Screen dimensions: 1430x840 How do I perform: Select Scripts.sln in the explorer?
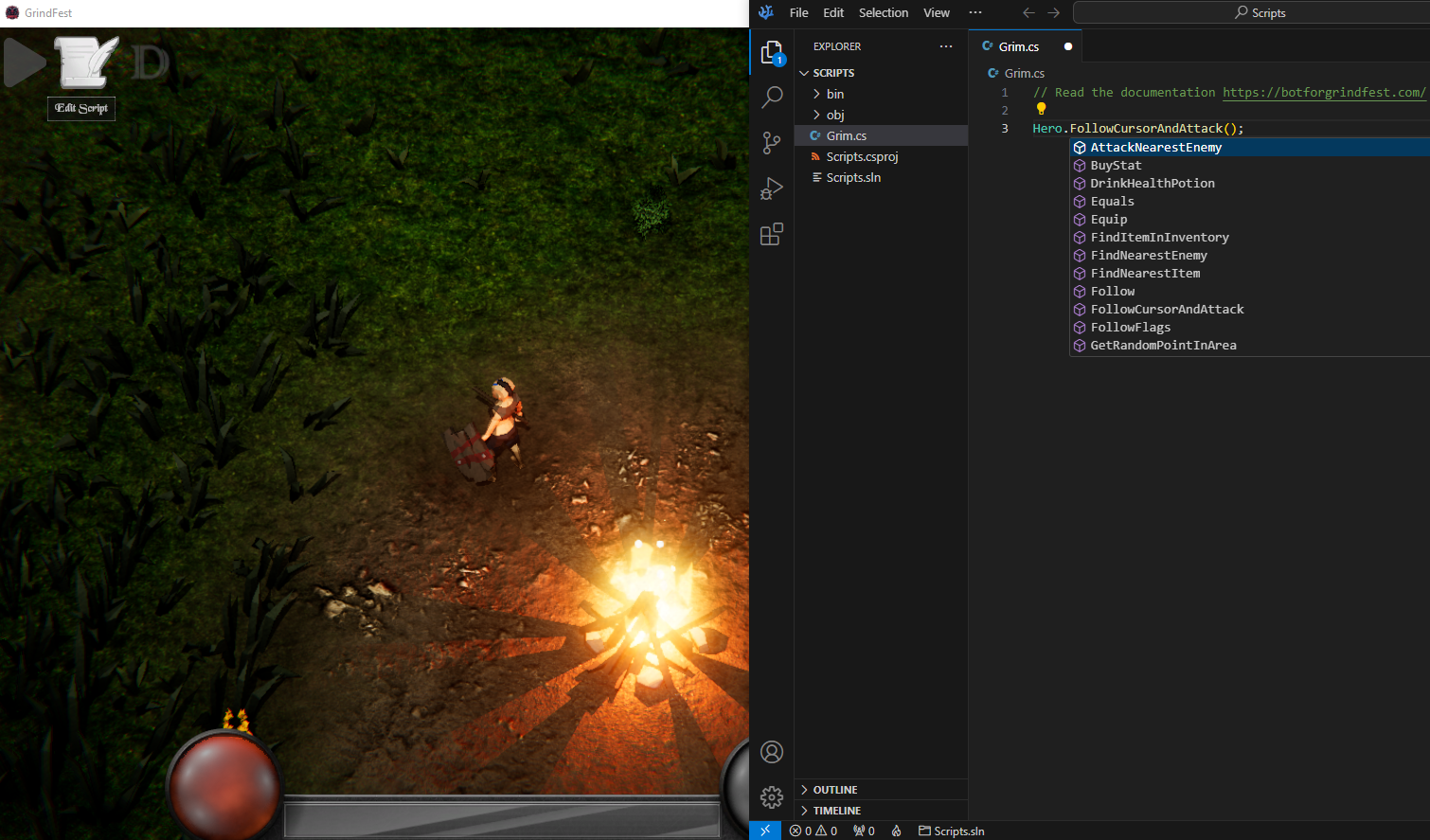point(881,177)
